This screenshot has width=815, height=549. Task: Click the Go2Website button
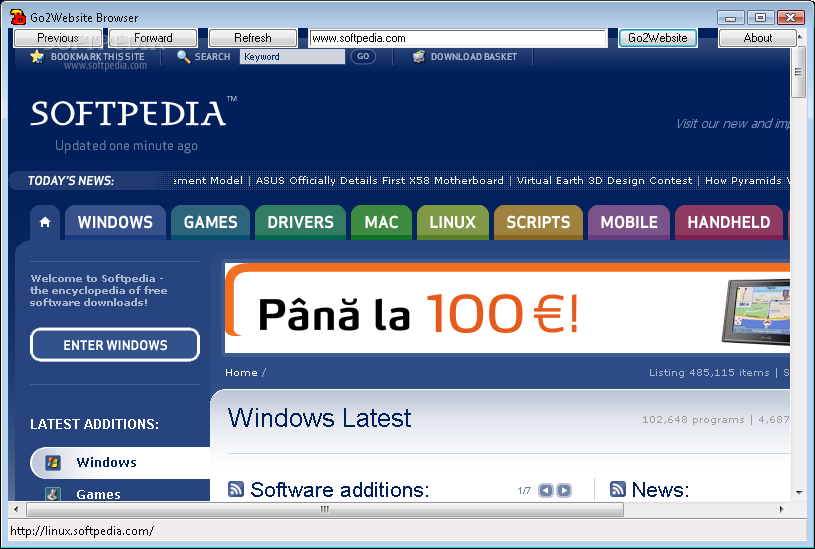tap(658, 38)
